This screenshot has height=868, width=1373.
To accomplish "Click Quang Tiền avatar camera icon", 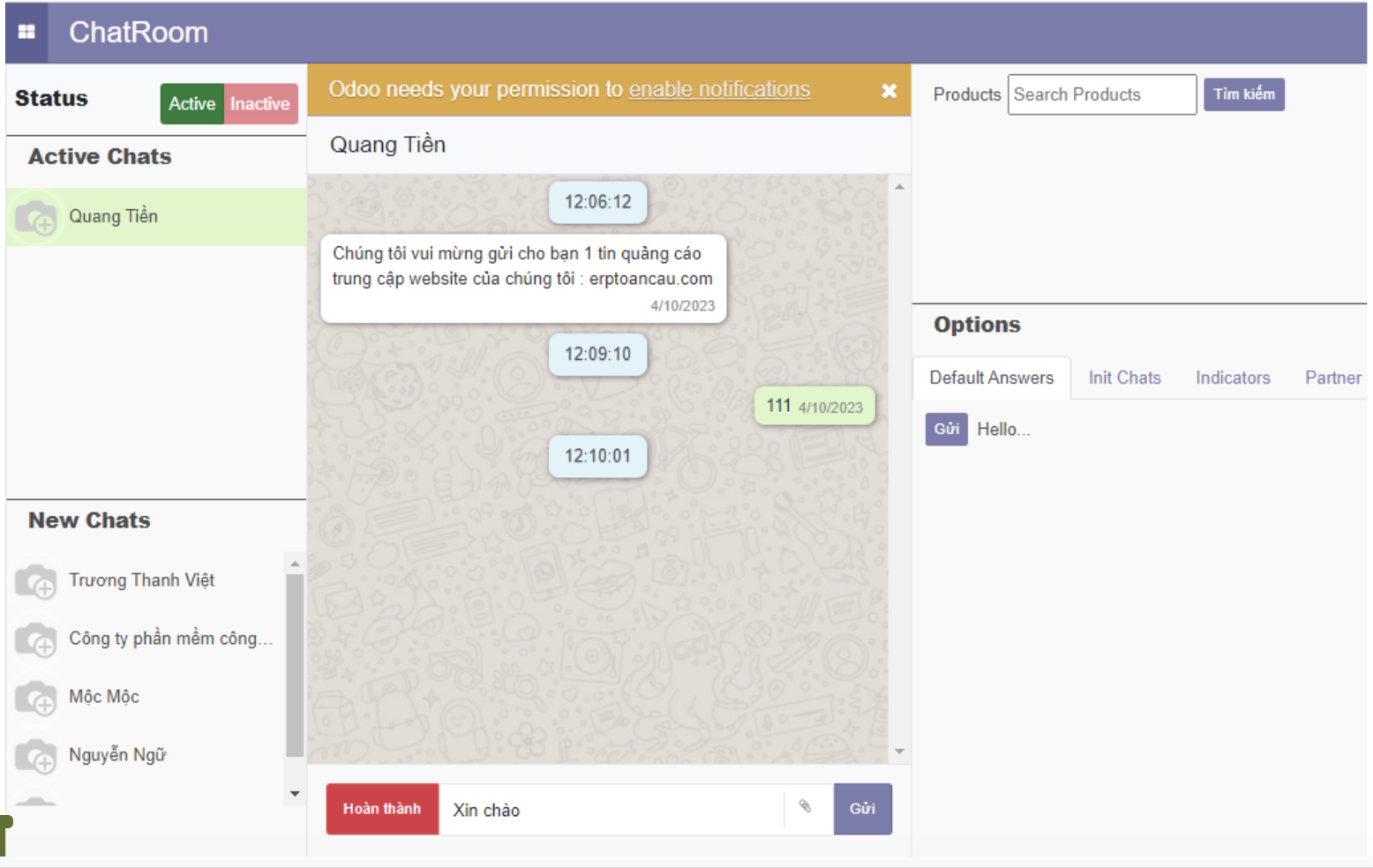I will [36, 218].
